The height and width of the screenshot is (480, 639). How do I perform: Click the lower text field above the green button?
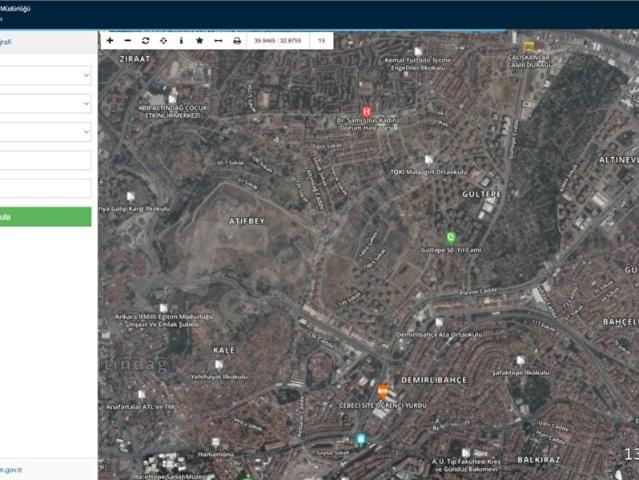coord(45,188)
